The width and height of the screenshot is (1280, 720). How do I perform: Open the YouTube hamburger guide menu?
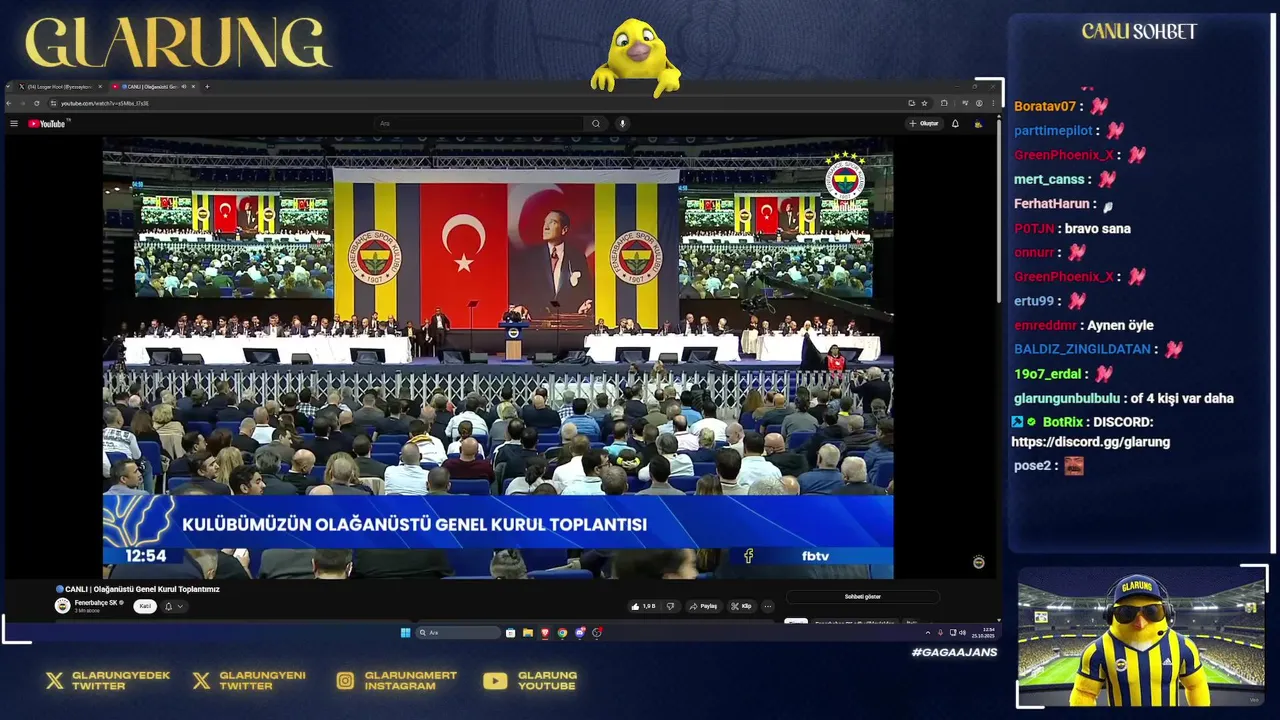point(14,123)
